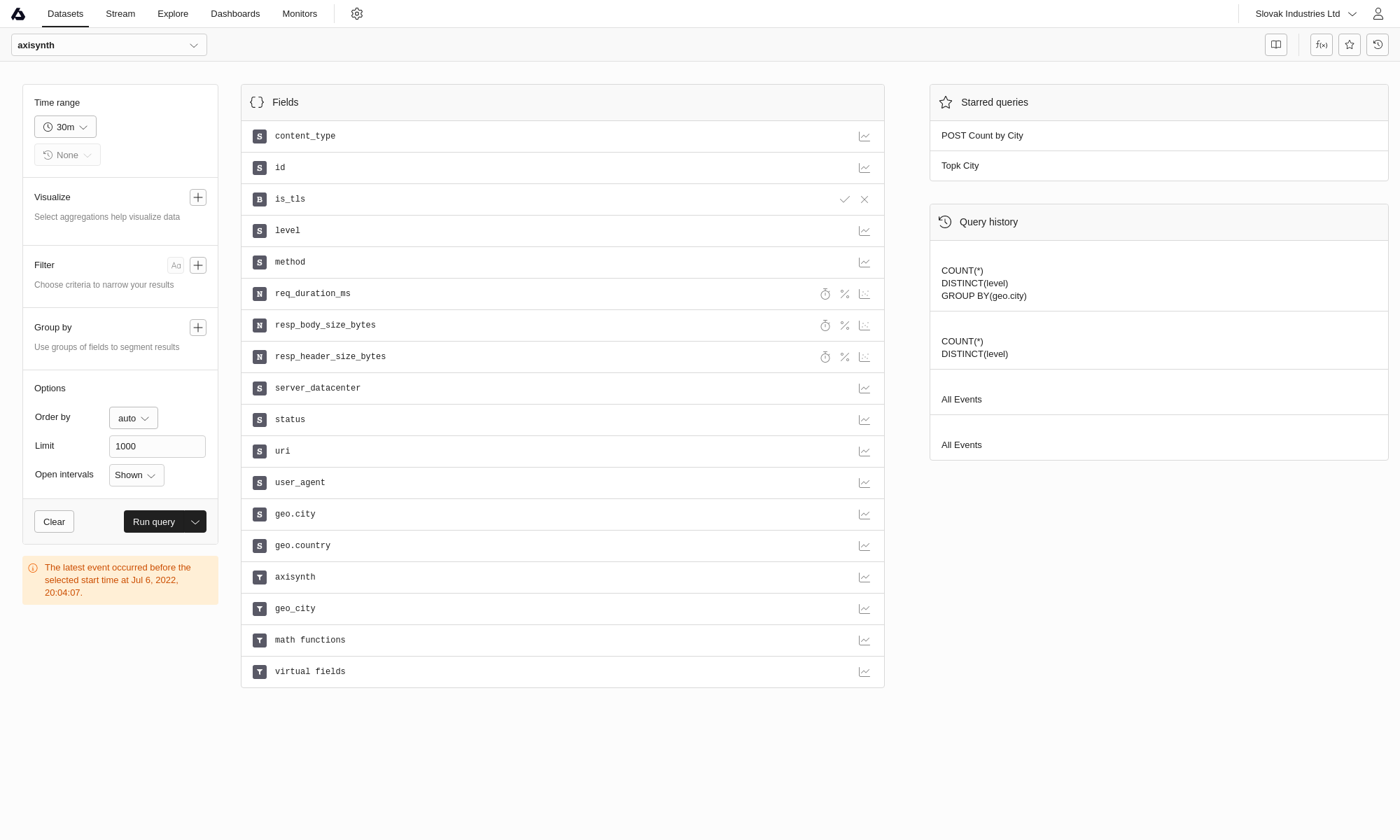Expand the Order by auto dropdown
Viewport: 1400px width, 840px height.
pyautogui.click(x=134, y=418)
